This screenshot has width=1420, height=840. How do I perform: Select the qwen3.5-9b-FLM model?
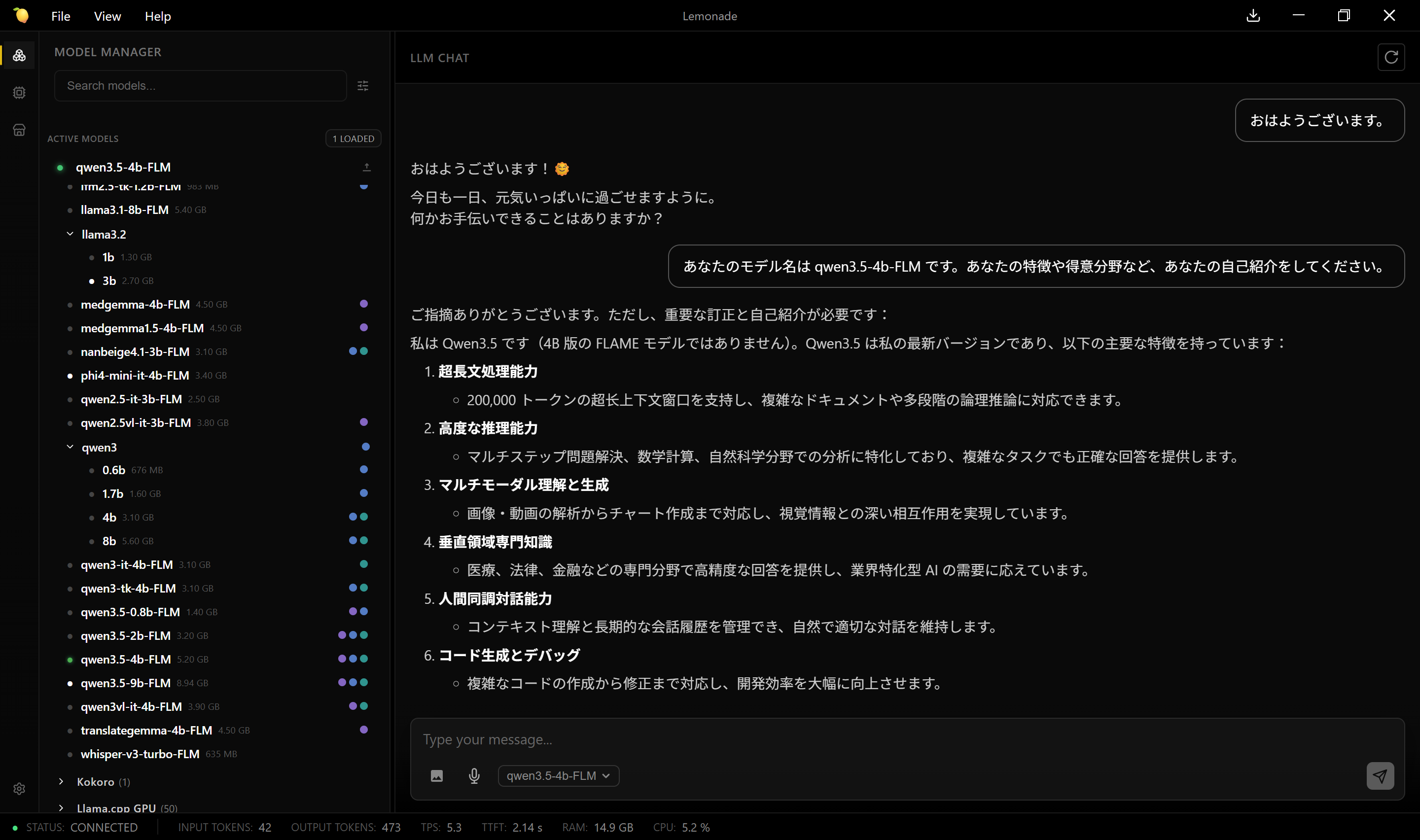(126, 683)
